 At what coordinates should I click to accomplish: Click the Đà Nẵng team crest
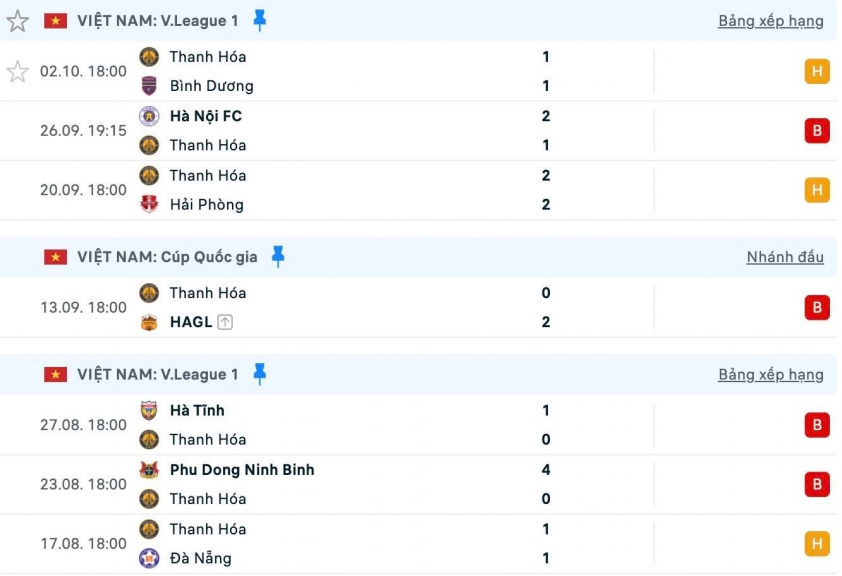coord(149,558)
